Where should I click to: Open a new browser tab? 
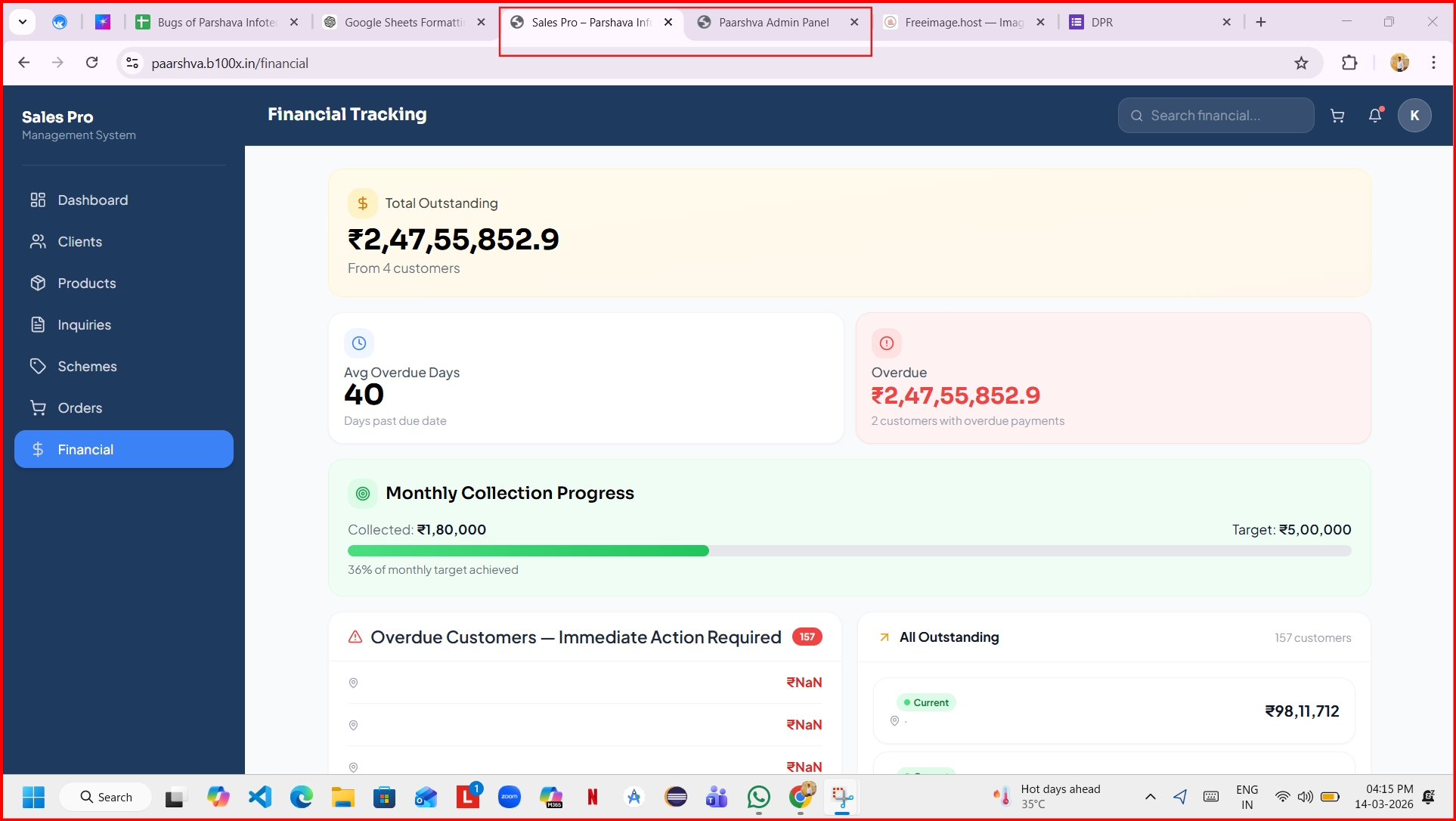click(x=1261, y=22)
